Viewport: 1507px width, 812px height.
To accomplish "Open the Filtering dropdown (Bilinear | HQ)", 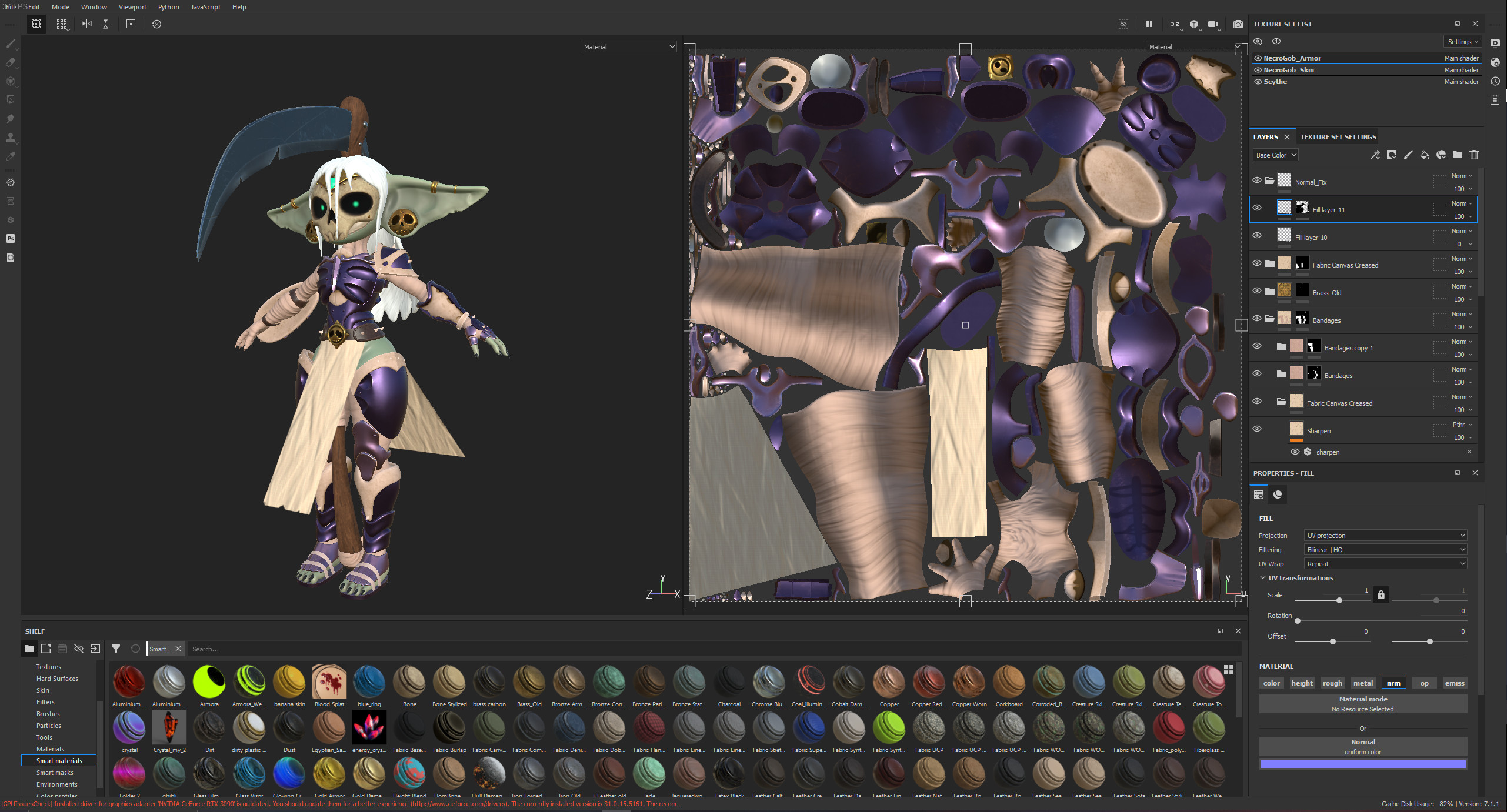I will (1385, 549).
